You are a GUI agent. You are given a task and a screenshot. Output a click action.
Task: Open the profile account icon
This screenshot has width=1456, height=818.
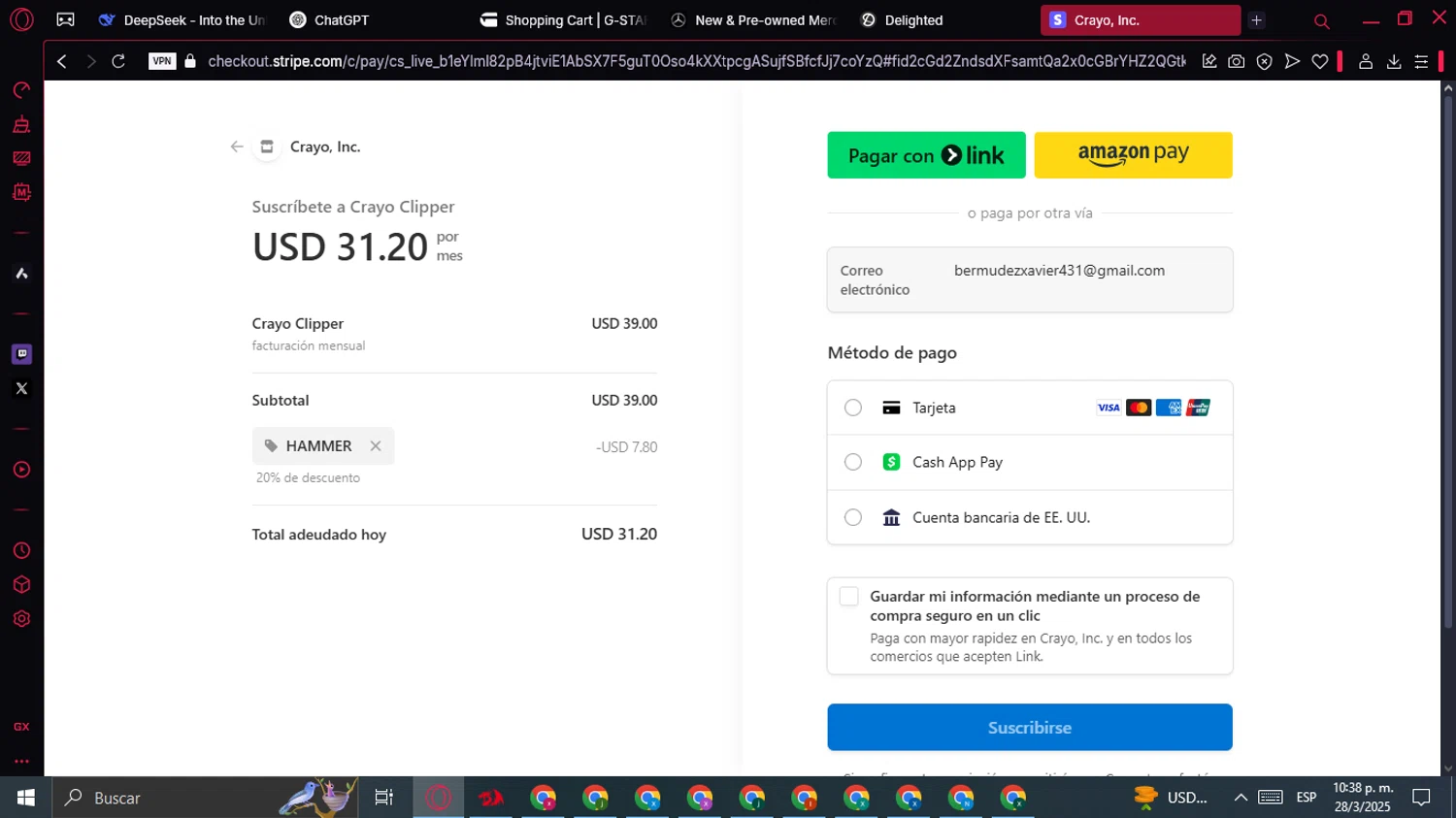1366,61
